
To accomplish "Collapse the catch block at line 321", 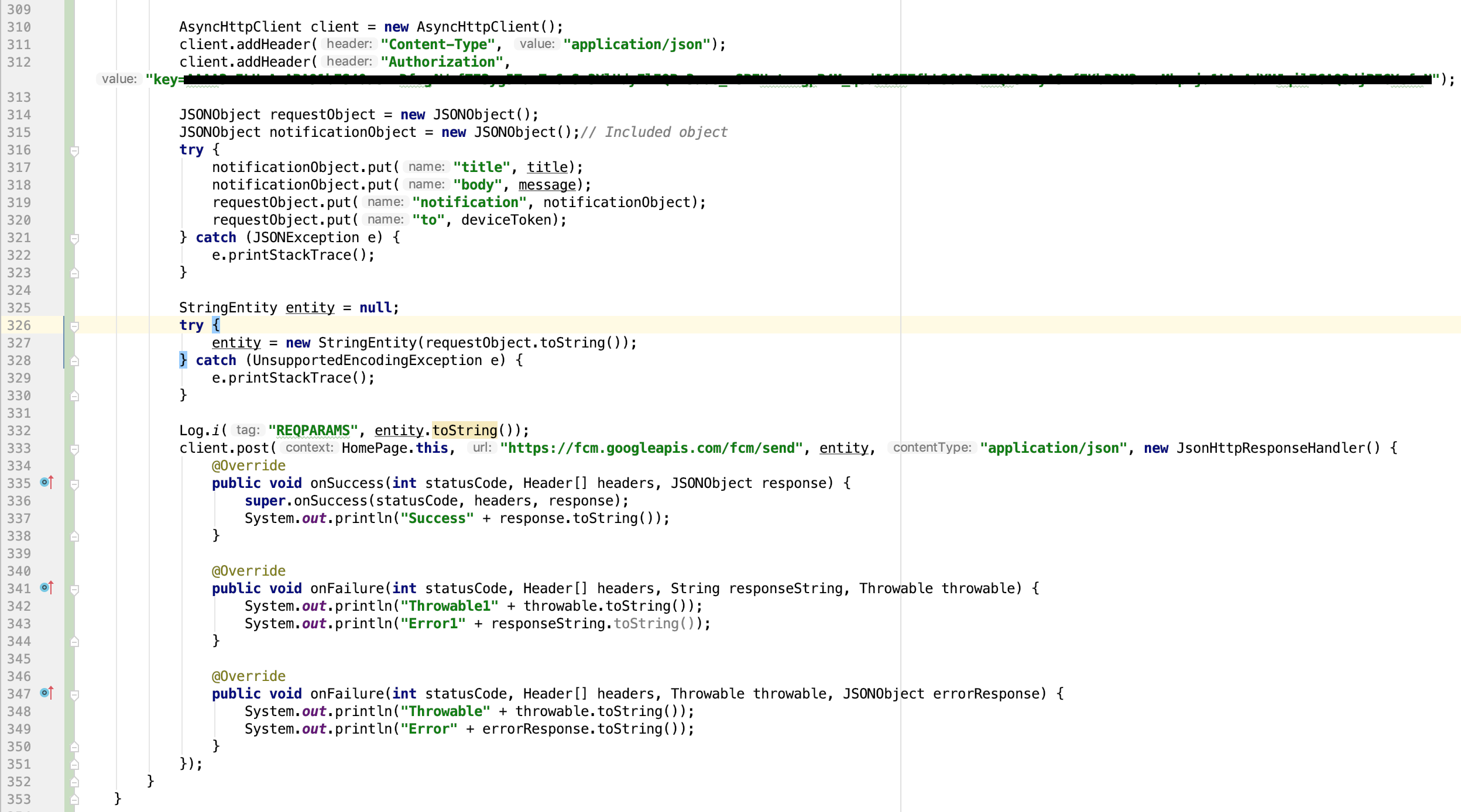I will pos(74,239).
